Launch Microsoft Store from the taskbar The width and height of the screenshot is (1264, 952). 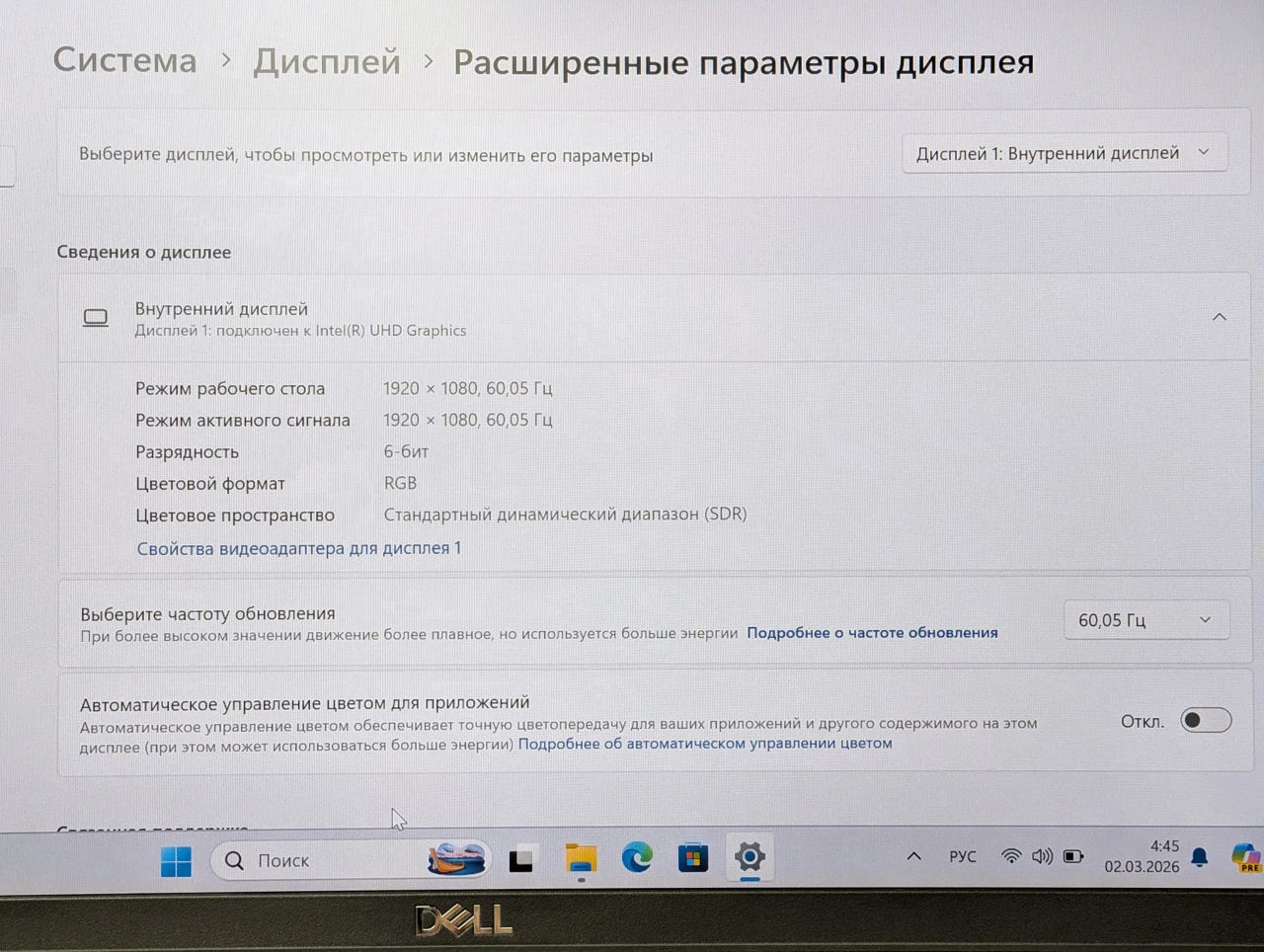693,857
